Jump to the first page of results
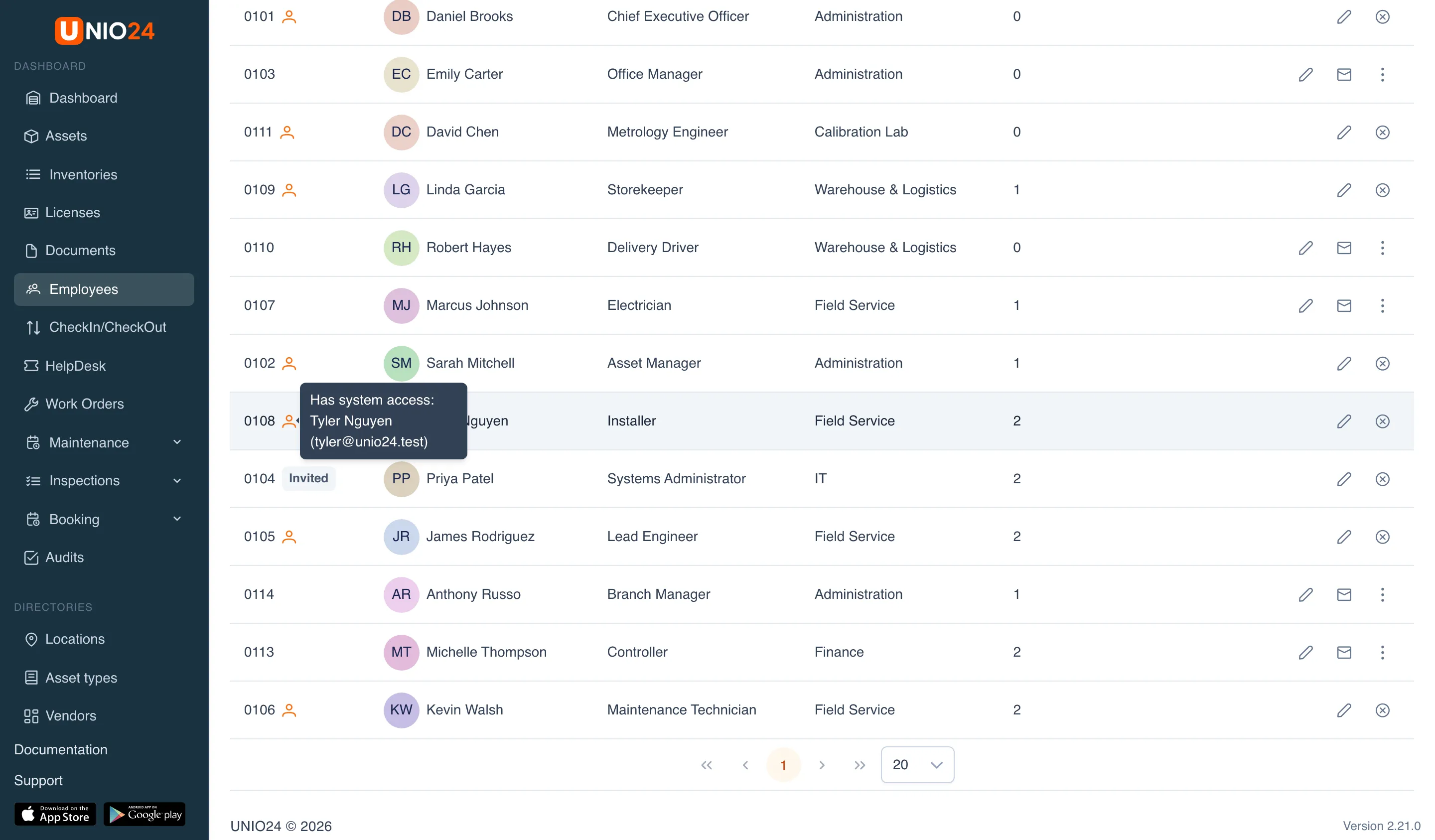 point(706,765)
